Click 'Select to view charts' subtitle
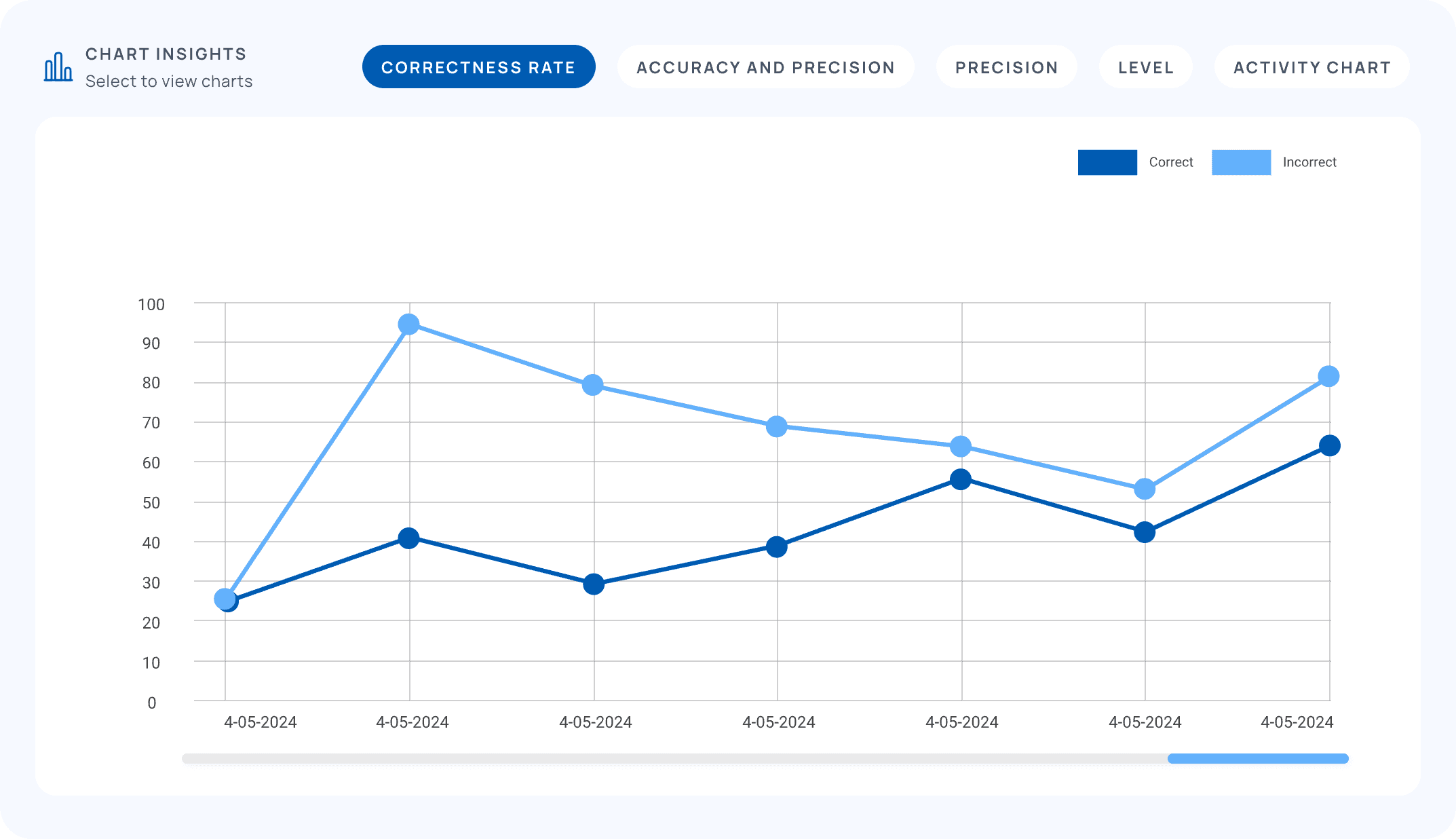The image size is (1456, 839). click(x=169, y=81)
